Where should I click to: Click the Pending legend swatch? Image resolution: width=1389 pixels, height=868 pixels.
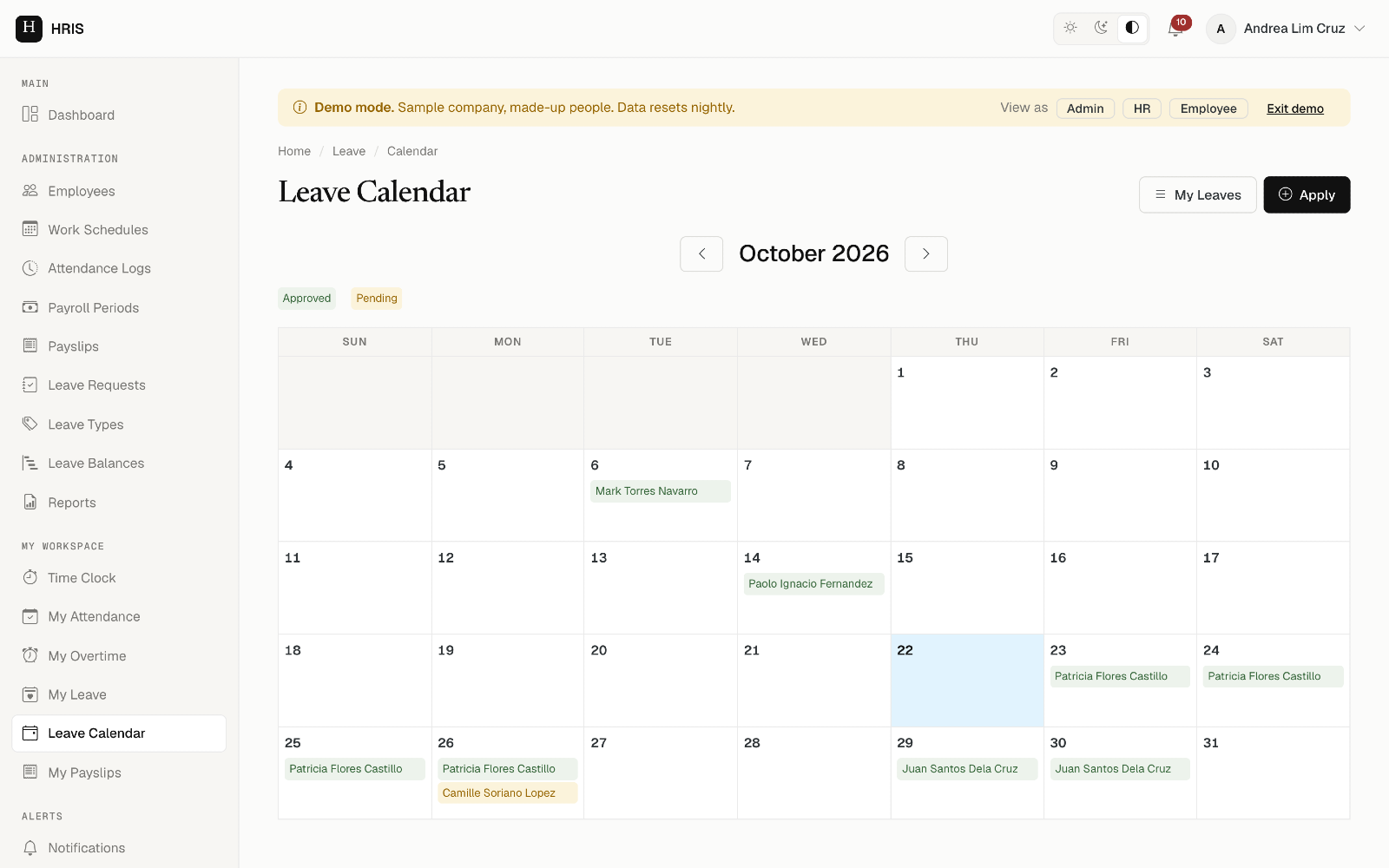[377, 299]
